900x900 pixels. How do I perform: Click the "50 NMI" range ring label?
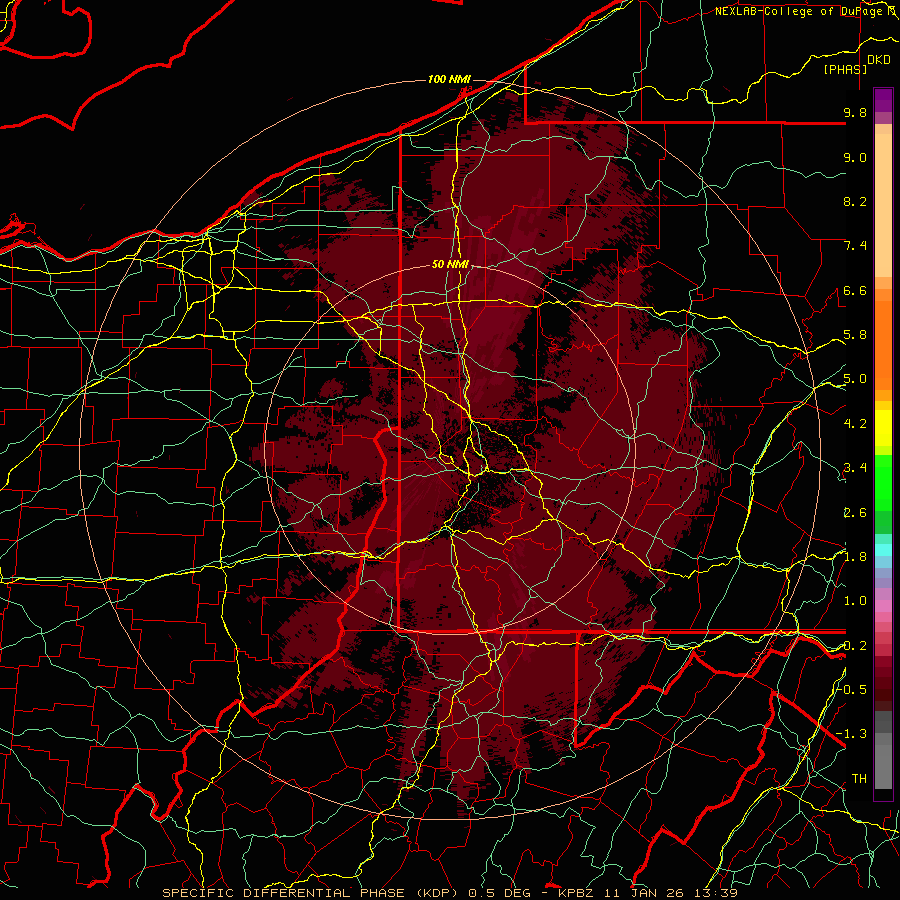click(x=451, y=265)
